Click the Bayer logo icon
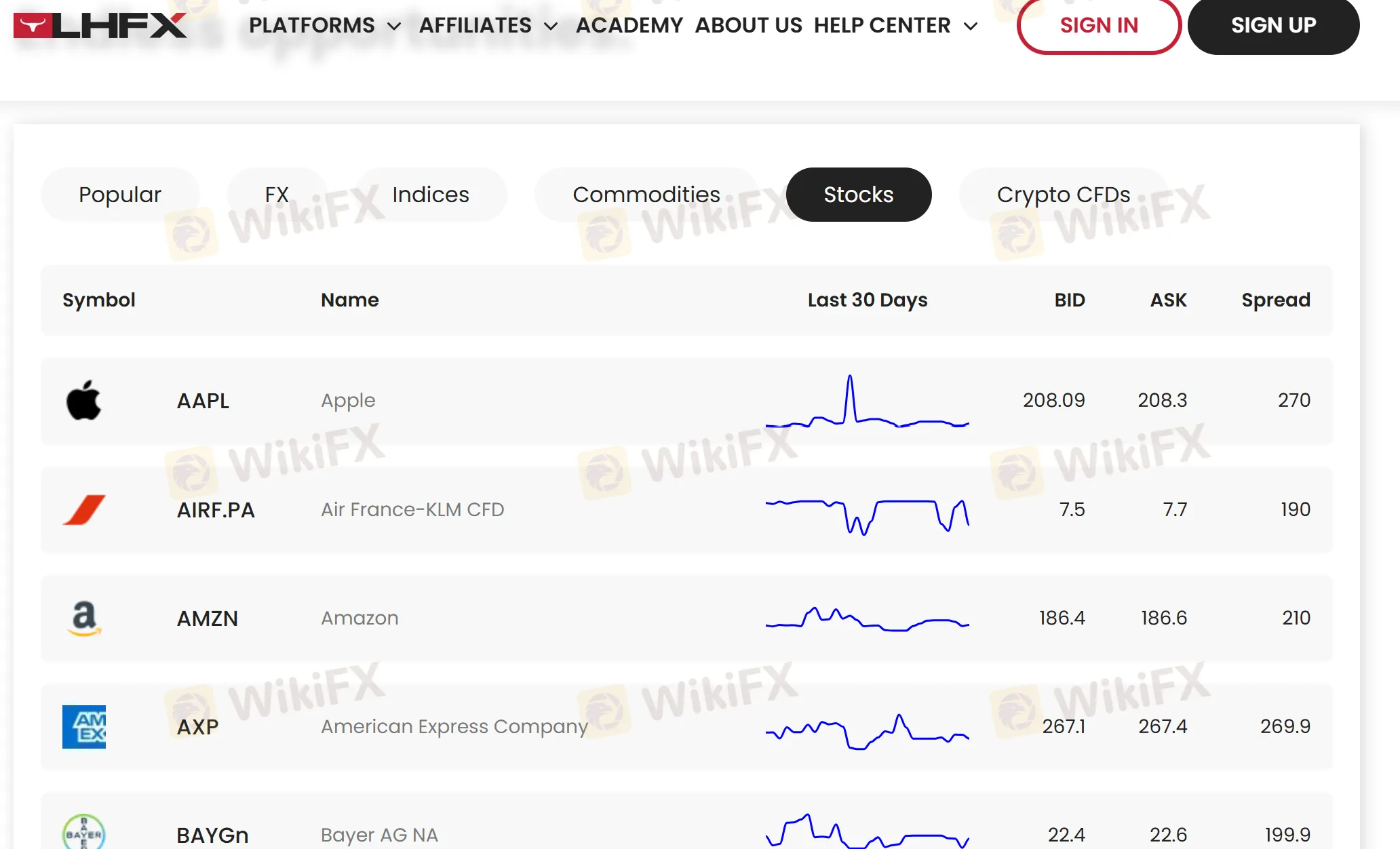 pos(84,833)
